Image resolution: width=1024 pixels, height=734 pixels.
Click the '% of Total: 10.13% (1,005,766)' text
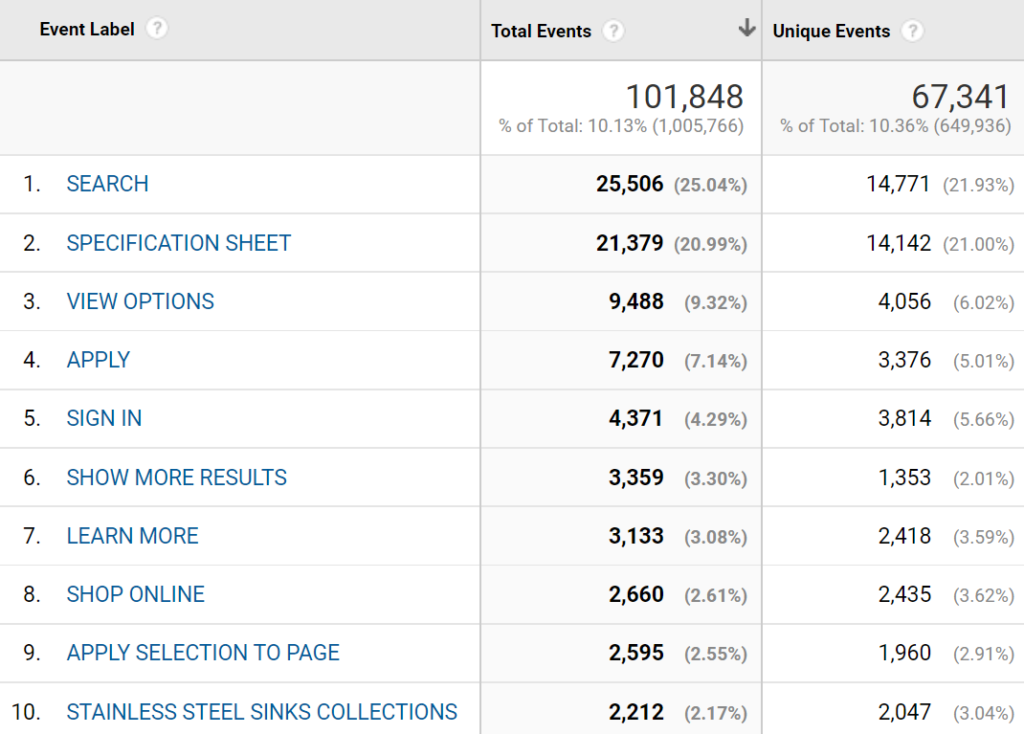click(621, 125)
